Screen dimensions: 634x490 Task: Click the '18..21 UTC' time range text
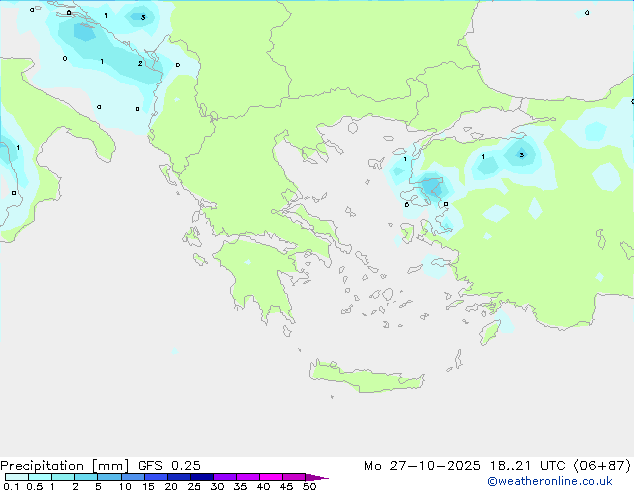click(x=527, y=466)
